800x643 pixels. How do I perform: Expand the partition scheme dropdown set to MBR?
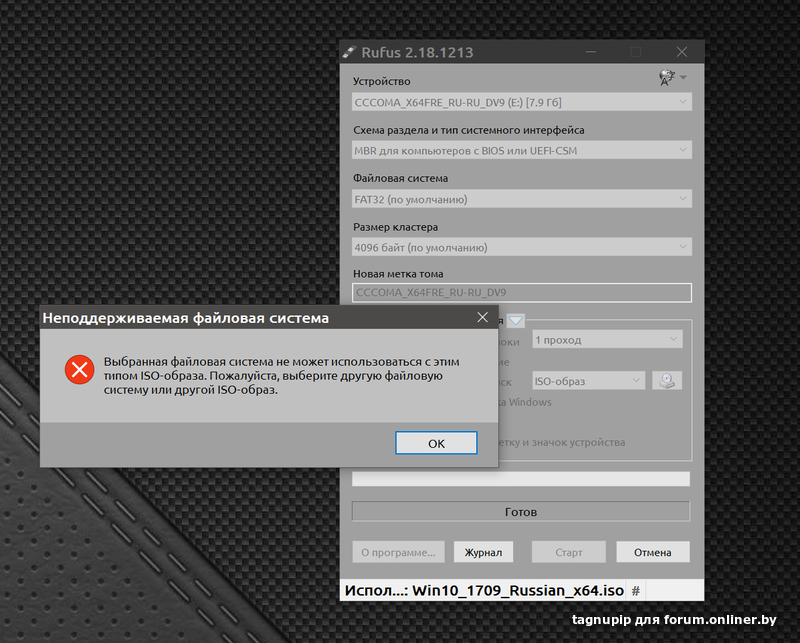click(521, 151)
